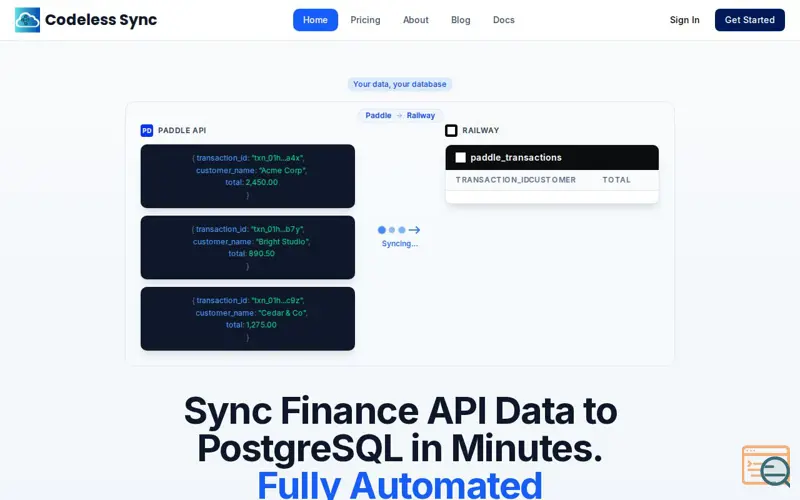Click the paddle_transactions table header
Image resolution: width=800 pixels, height=500 pixels.
[x=552, y=158]
